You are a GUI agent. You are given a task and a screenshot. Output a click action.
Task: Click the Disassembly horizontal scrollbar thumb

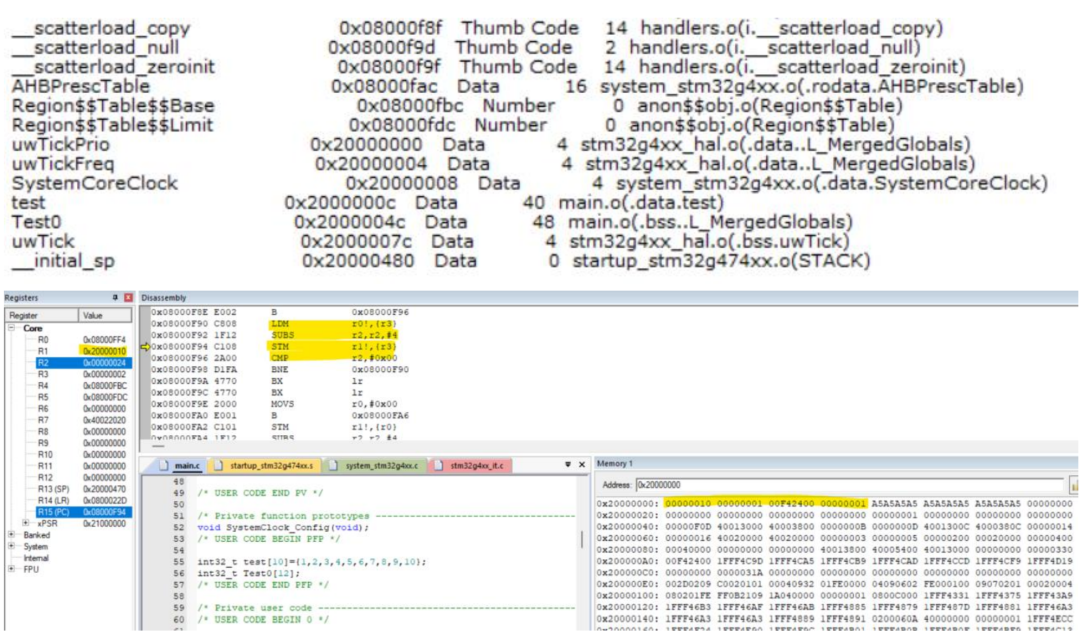(x=158, y=446)
